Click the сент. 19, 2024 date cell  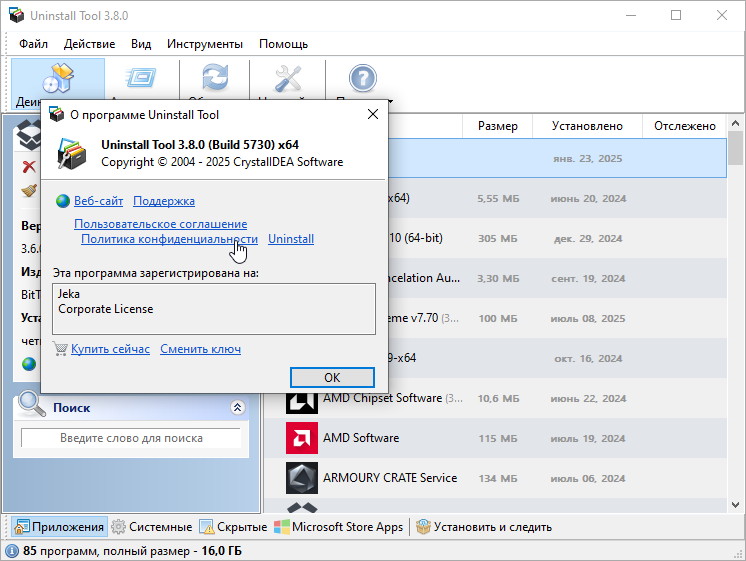coord(588,278)
